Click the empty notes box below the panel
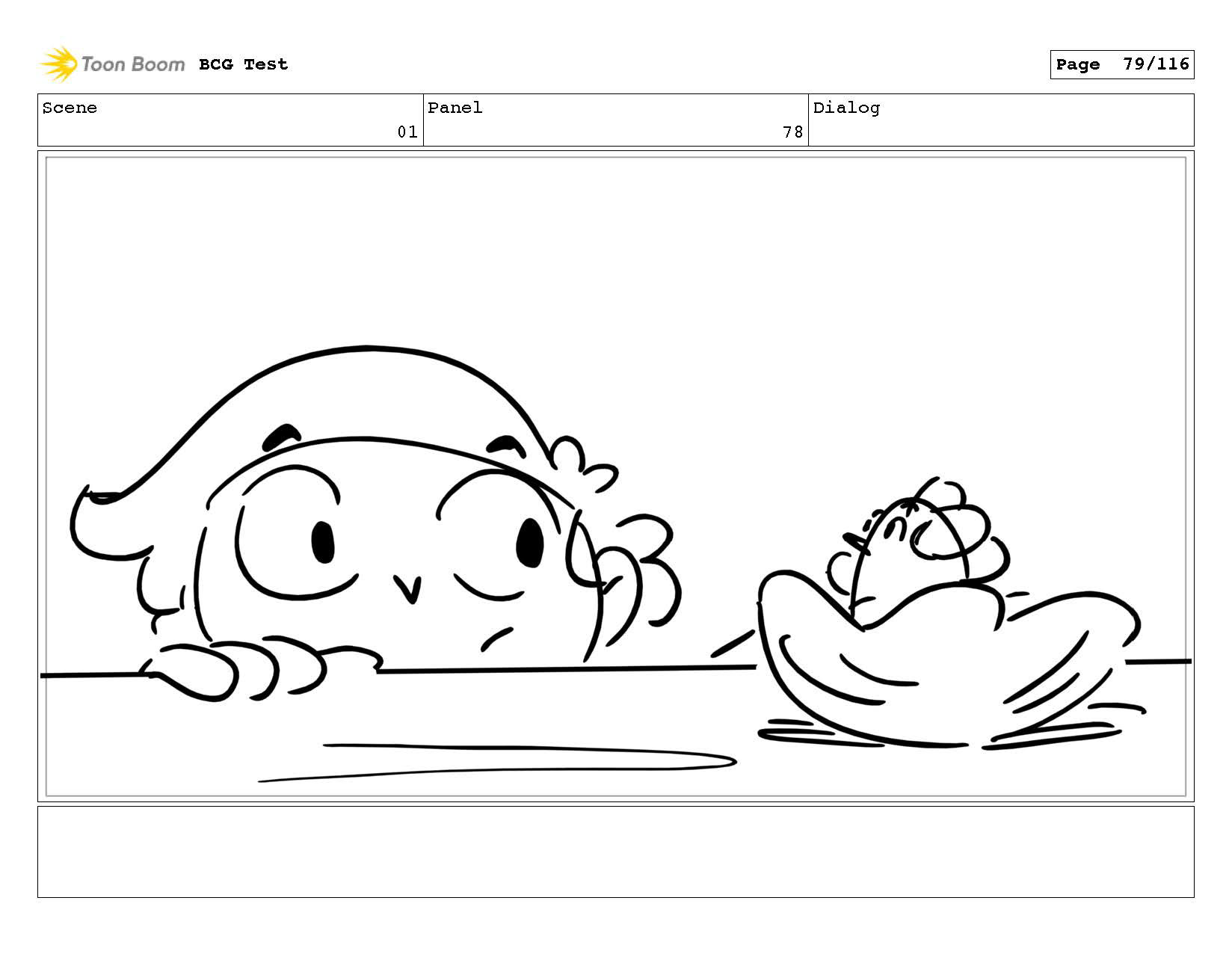This screenshot has width=1232, height=954. click(x=616, y=852)
